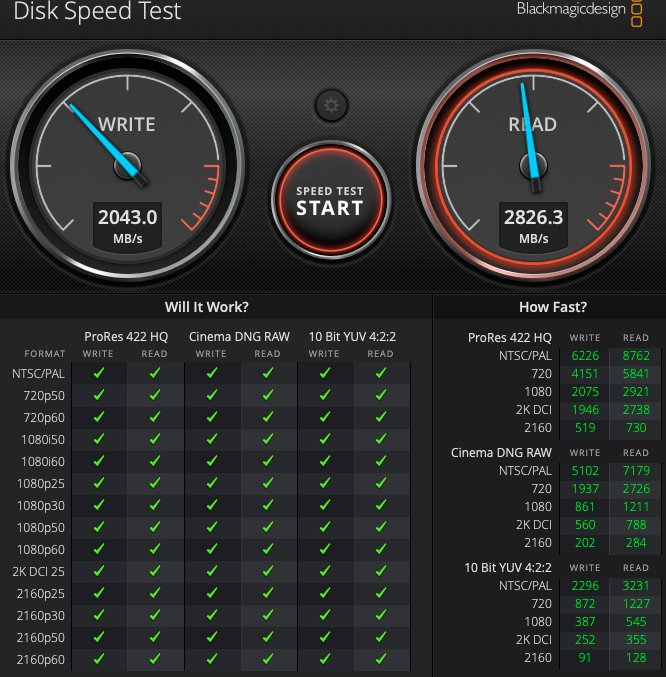Click the WRITE gauge dial
Viewport: 666px width, 677px height.
pyautogui.click(x=128, y=165)
